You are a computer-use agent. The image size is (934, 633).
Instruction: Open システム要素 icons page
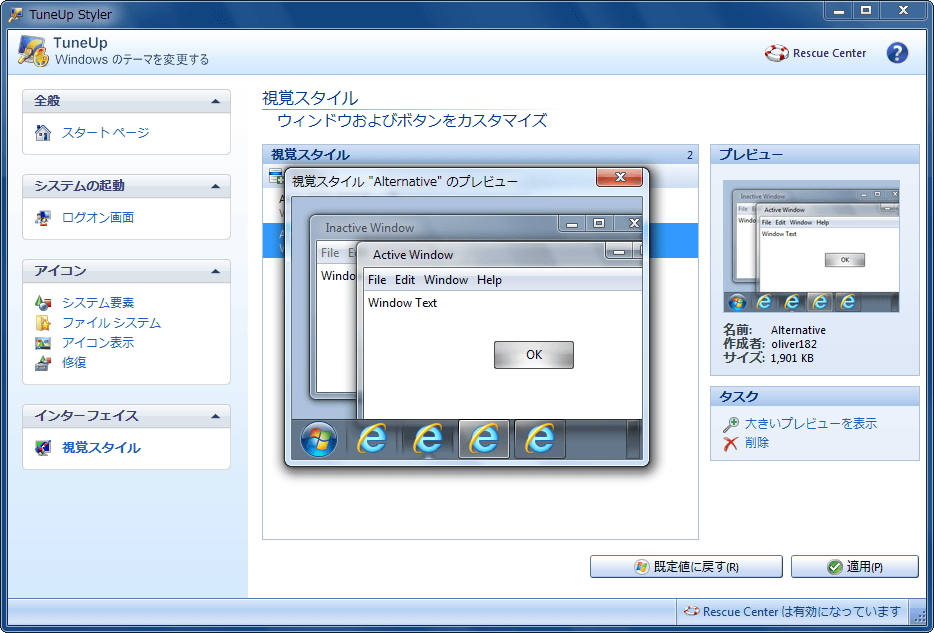(98, 303)
